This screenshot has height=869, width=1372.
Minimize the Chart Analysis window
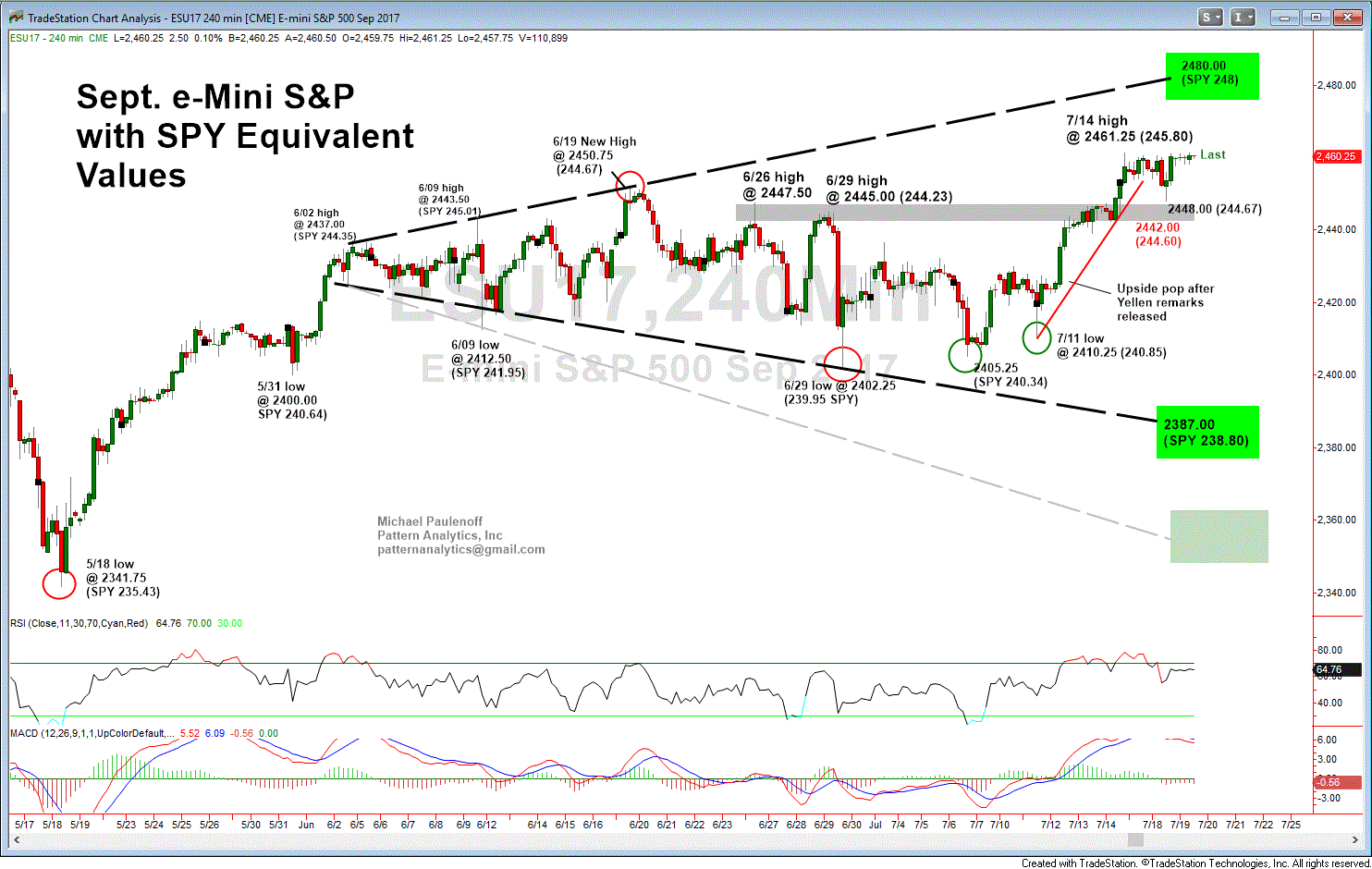pyautogui.click(x=1283, y=18)
